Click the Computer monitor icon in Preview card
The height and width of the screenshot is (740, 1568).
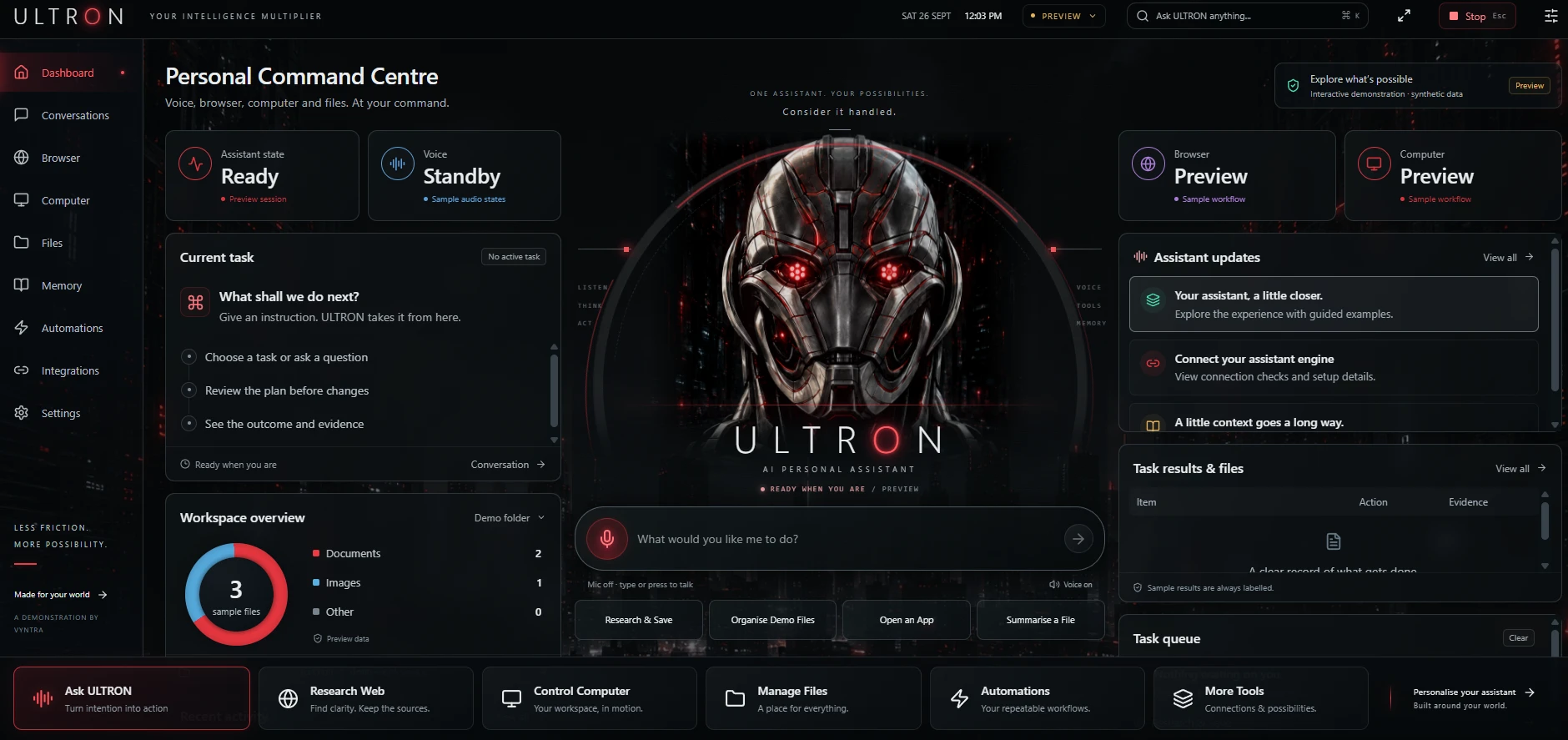point(1375,164)
